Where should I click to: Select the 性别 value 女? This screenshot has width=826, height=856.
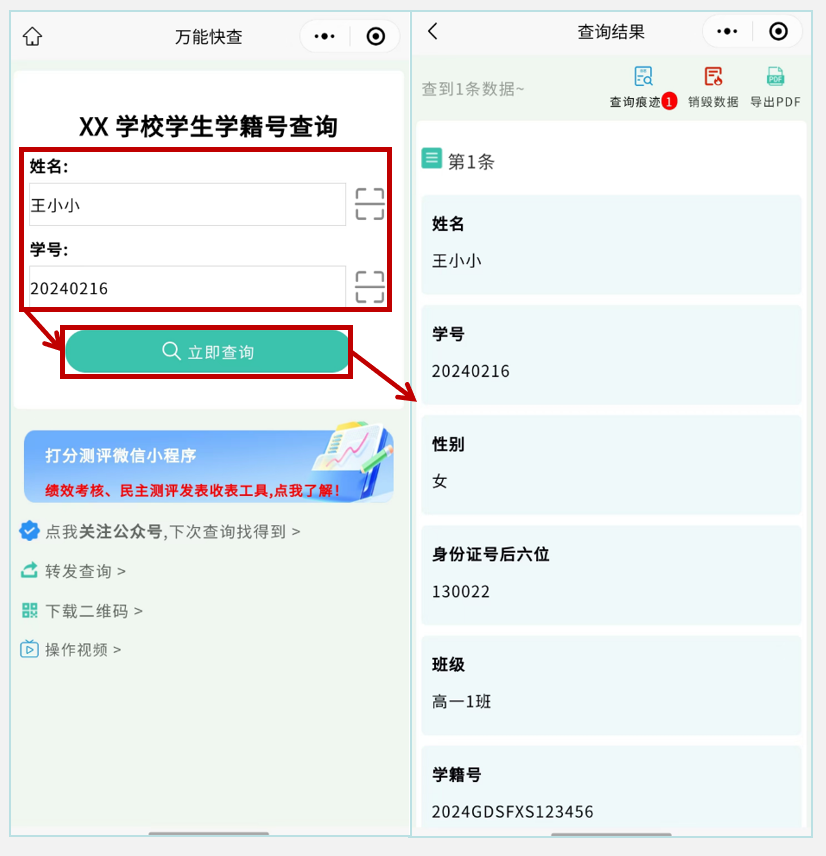(x=439, y=482)
